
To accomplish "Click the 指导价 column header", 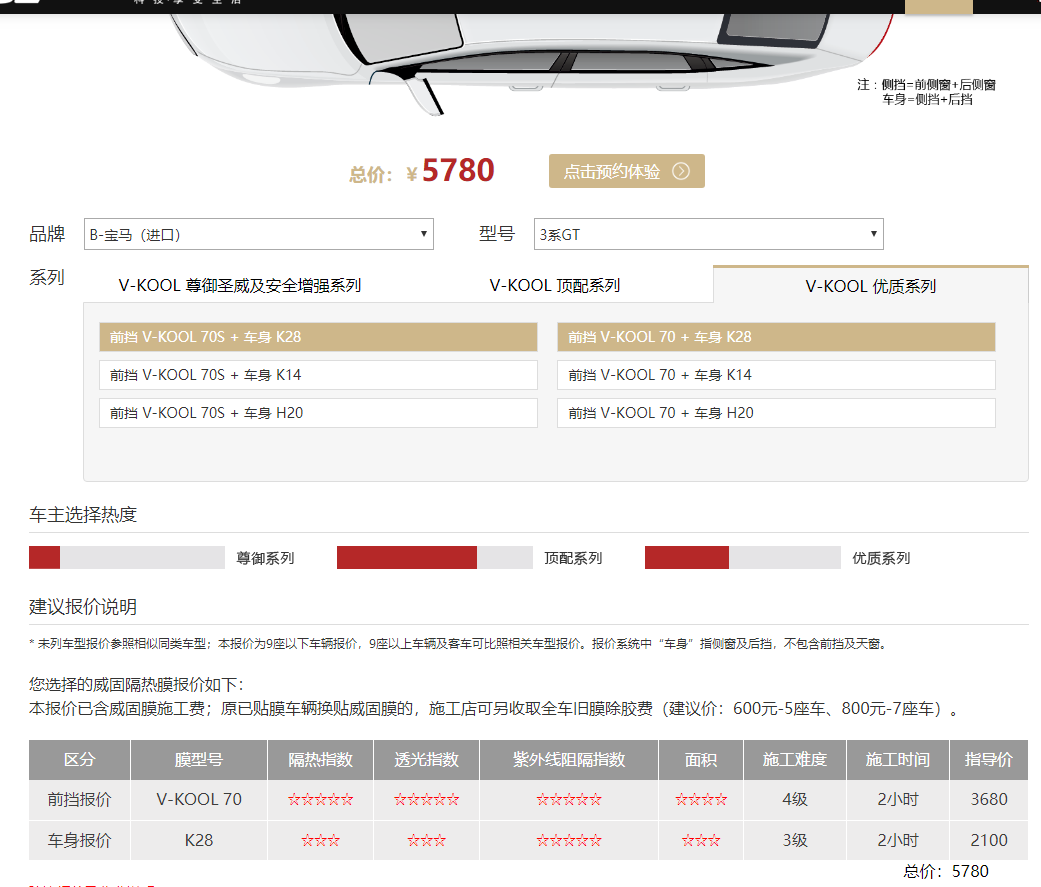I will 989,760.
